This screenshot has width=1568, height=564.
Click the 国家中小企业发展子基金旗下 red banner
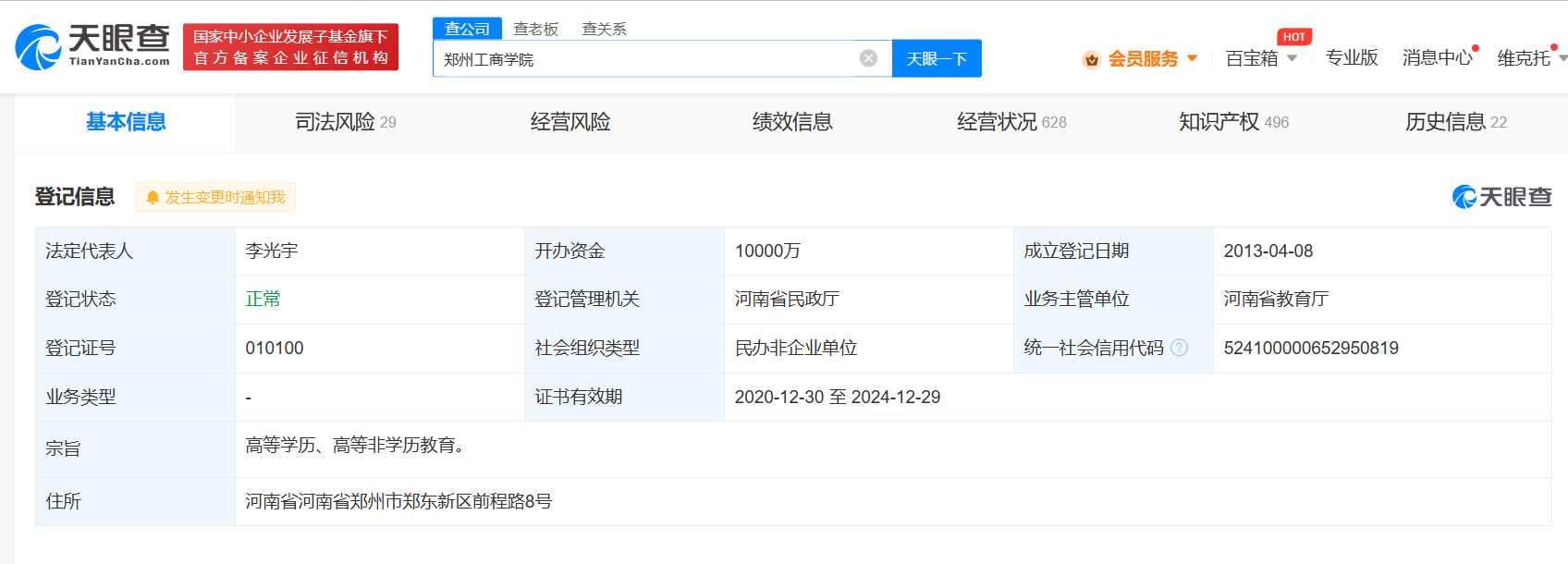[290, 47]
